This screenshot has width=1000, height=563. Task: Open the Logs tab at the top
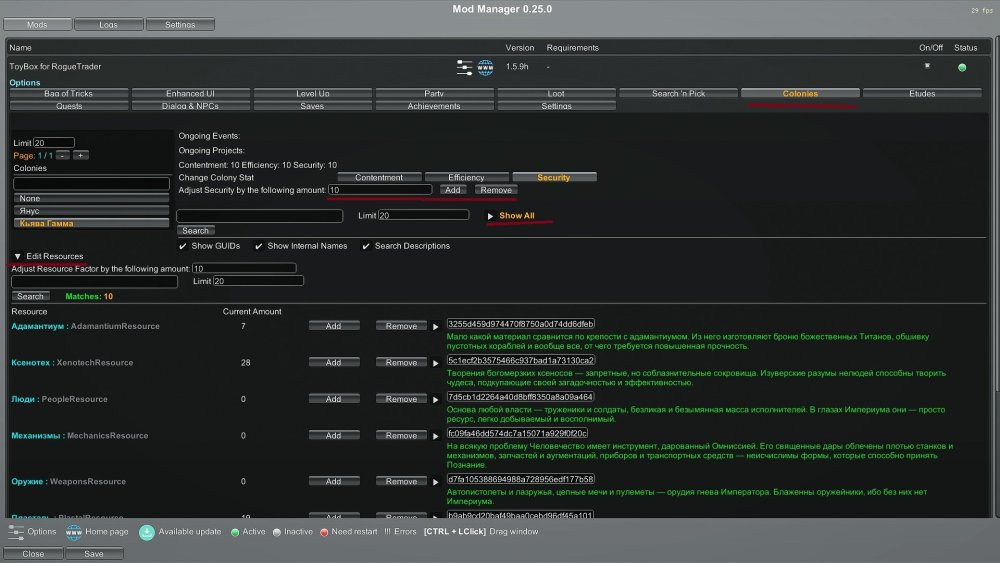108,25
